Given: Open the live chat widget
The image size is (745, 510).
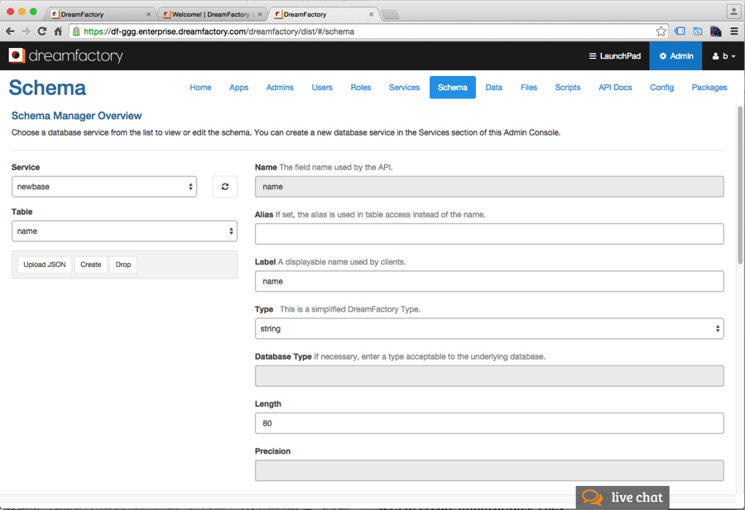Looking at the screenshot, I should pyautogui.click(x=622, y=497).
